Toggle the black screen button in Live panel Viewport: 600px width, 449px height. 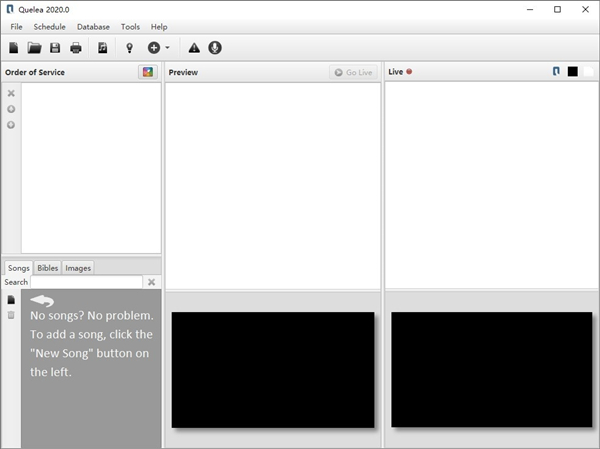(573, 72)
